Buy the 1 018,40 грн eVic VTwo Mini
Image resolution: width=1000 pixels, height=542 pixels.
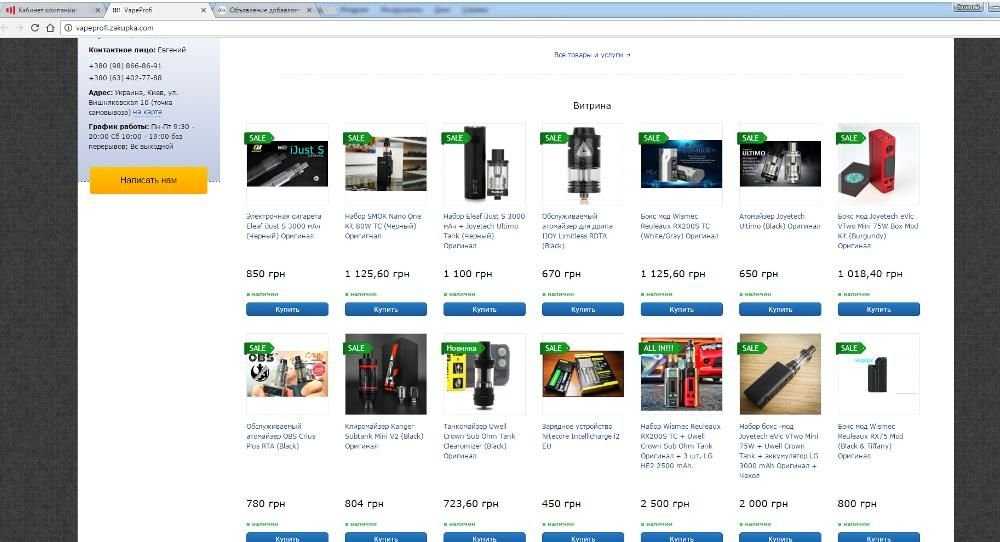878,309
